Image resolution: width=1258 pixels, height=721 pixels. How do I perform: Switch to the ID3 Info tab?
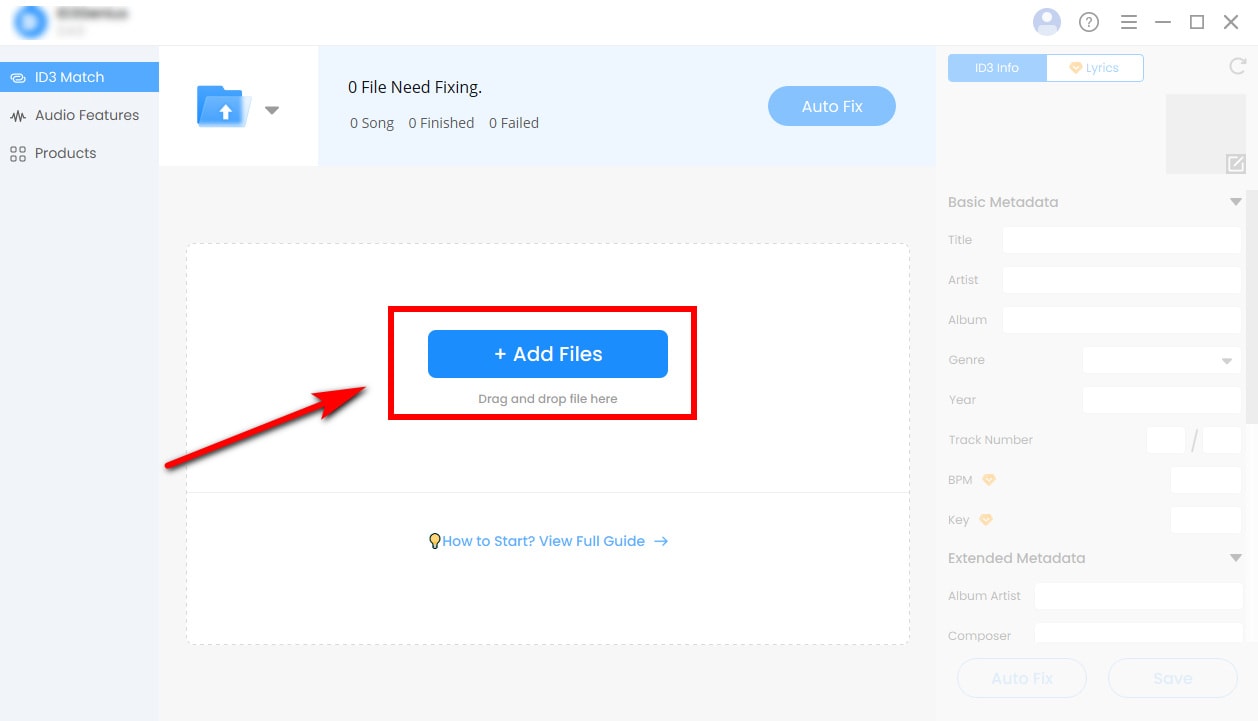tap(997, 68)
